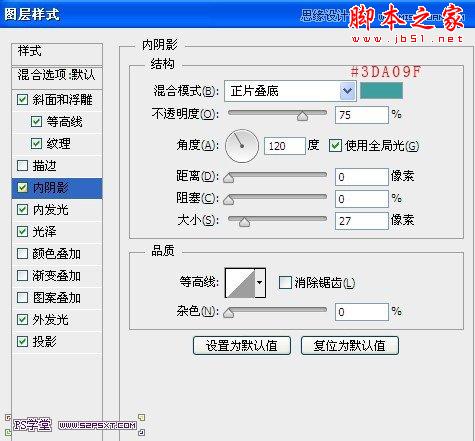Enable the 图案叠加 checkbox

pyautogui.click(x=22, y=297)
